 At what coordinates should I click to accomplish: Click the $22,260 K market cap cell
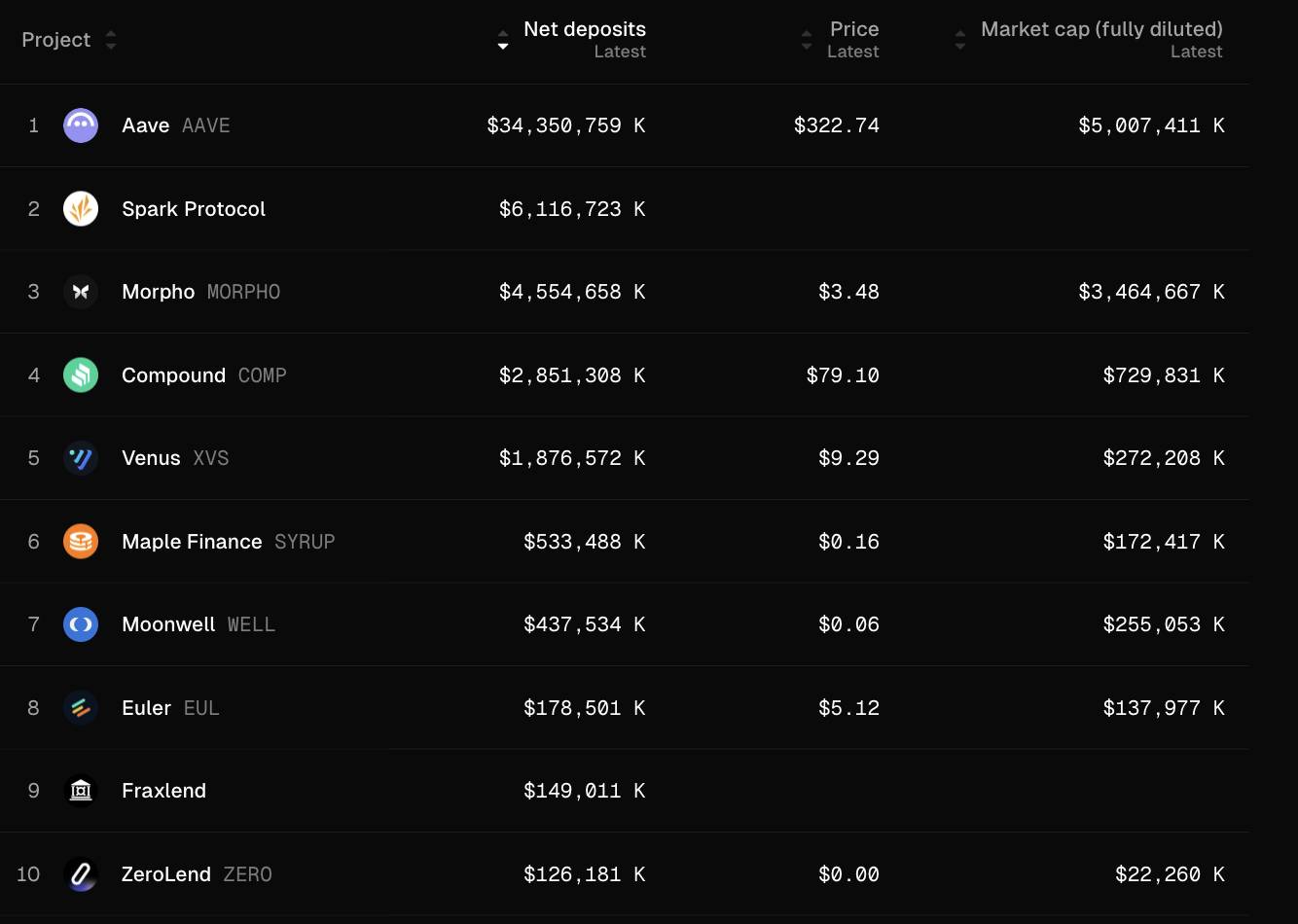point(1170,874)
